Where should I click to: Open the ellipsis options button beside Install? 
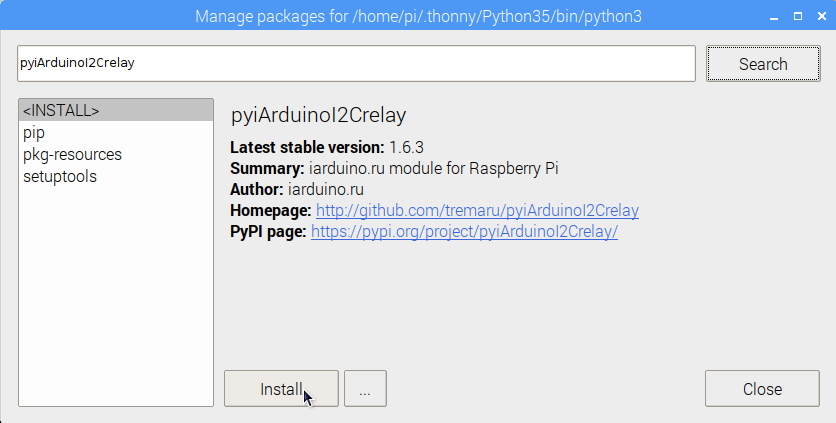[x=365, y=389]
